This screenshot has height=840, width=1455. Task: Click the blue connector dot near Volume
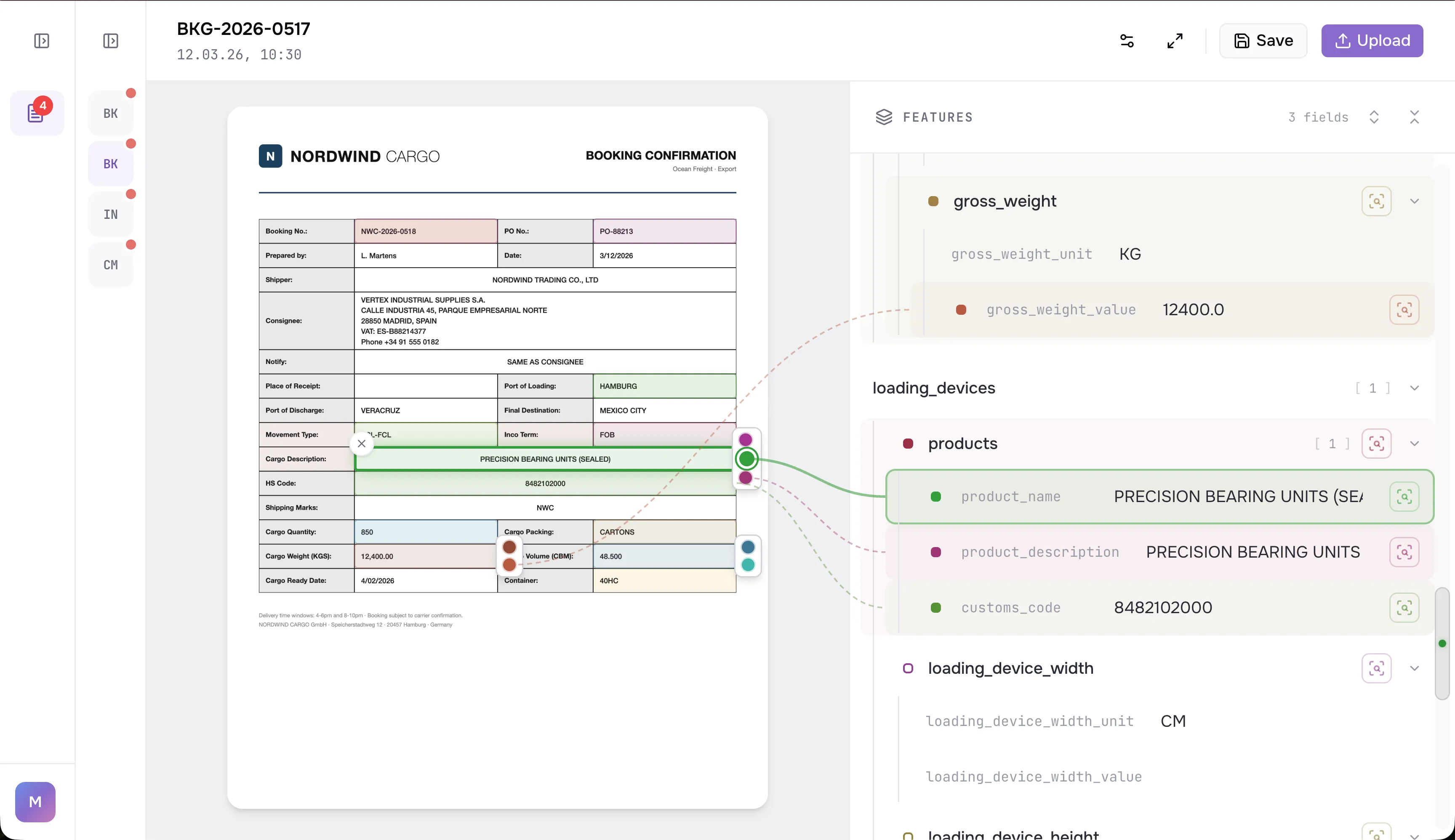(x=748, y=547)
